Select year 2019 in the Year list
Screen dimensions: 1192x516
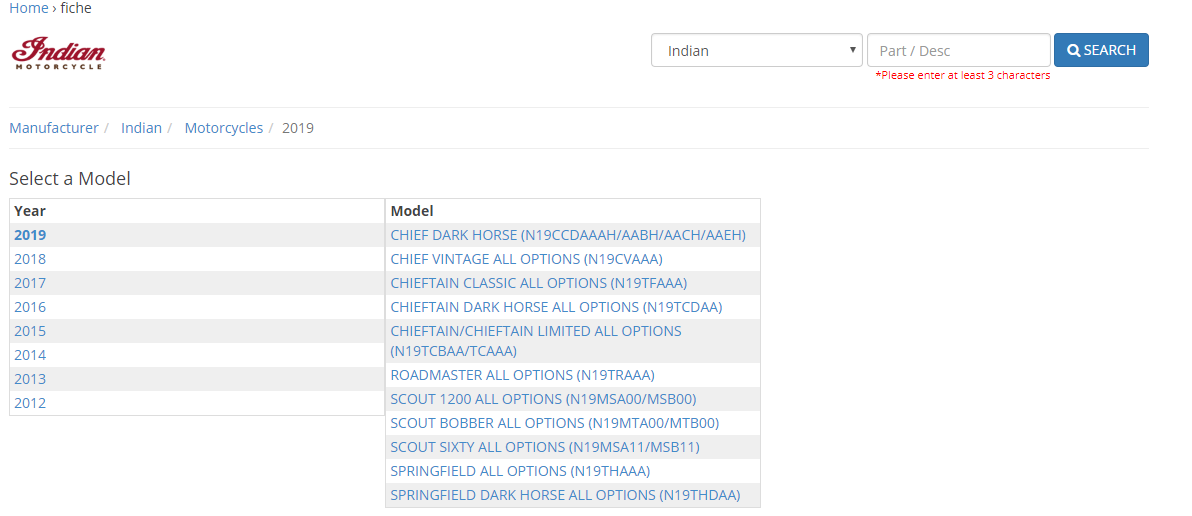[30, 235]
